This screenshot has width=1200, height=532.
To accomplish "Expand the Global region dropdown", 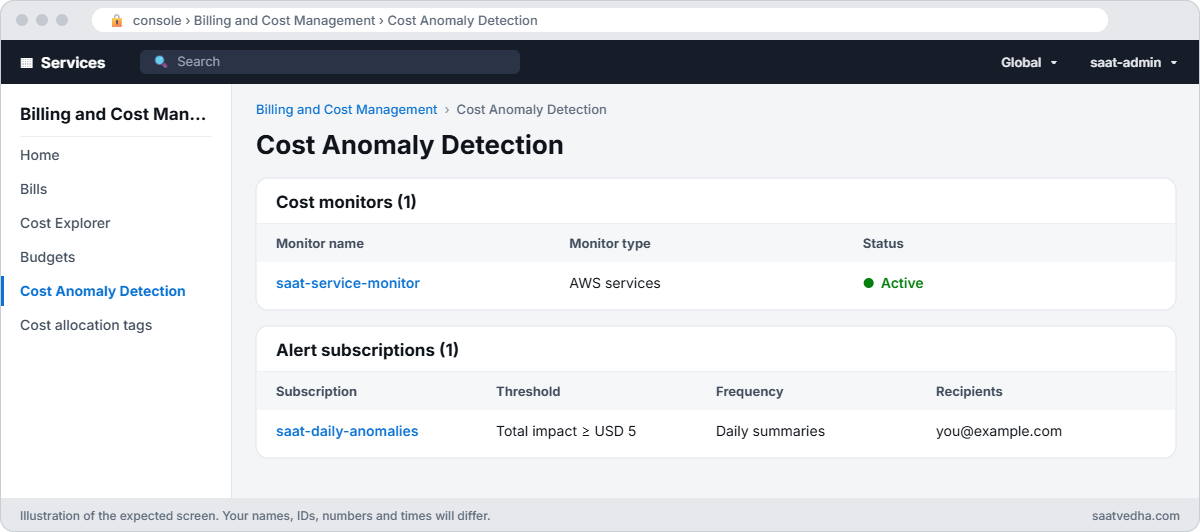I will pos(1029,62).
